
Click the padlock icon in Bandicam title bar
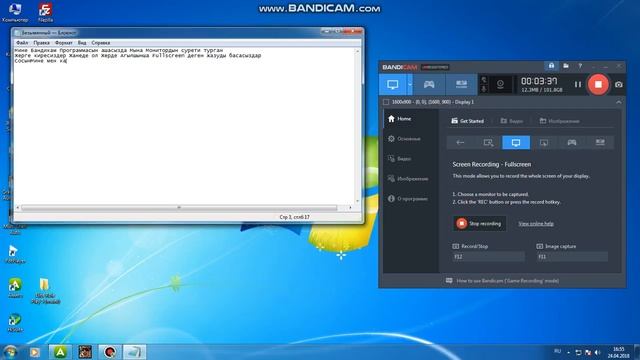click(x=551, y=66)
